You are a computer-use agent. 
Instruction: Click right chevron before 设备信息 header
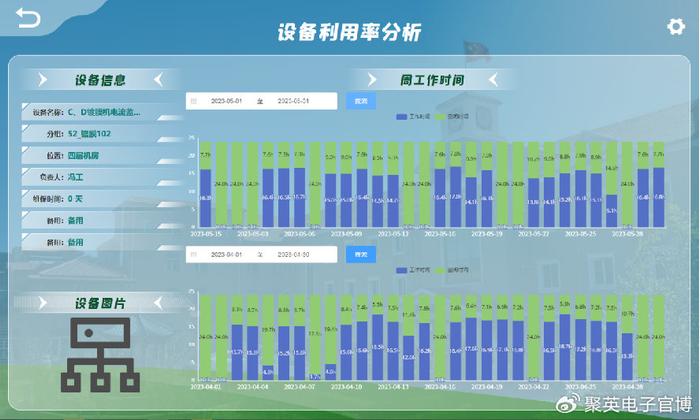click(42, 80)
